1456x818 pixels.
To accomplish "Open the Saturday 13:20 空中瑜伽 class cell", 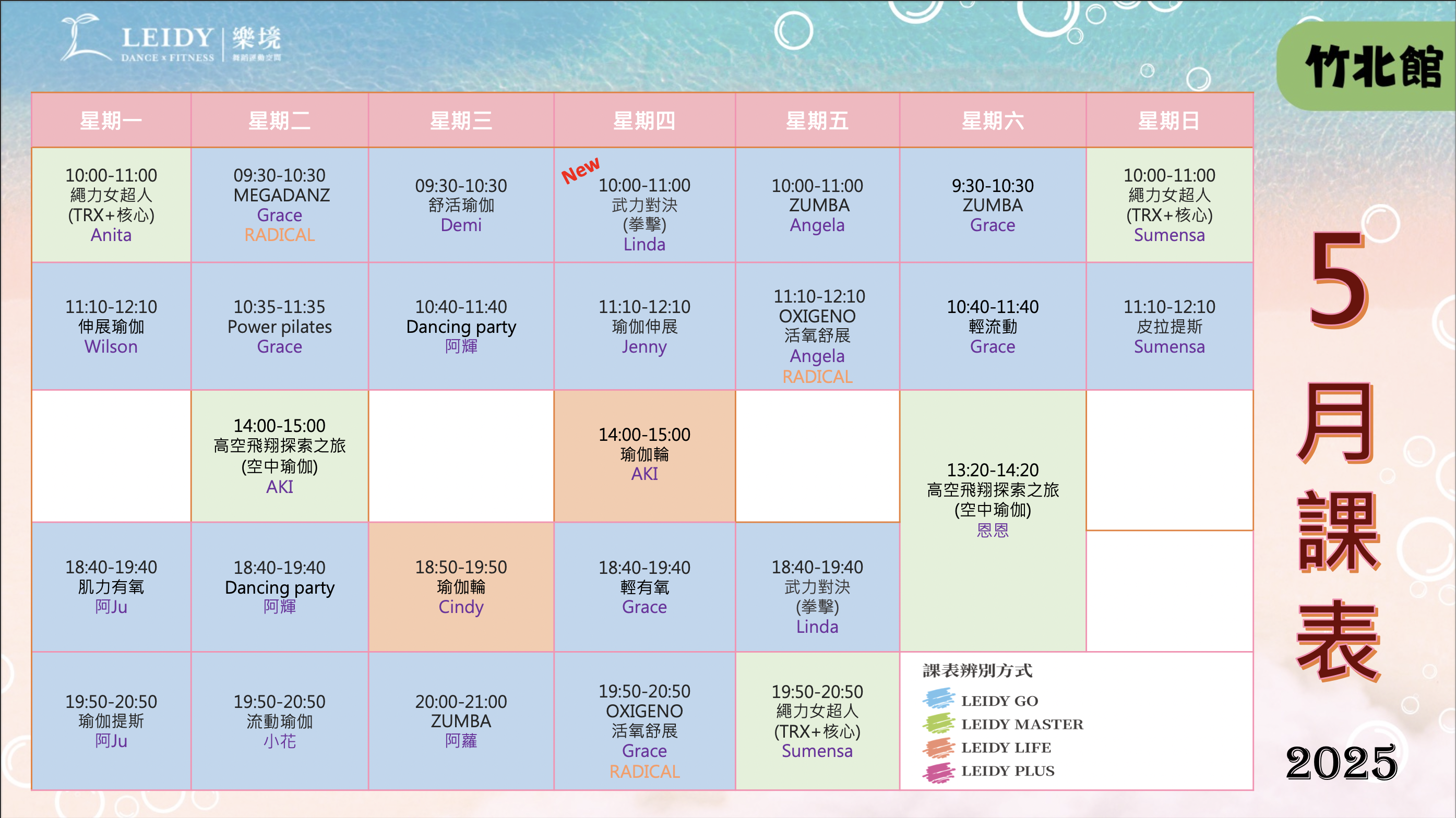I will (993, 521).
